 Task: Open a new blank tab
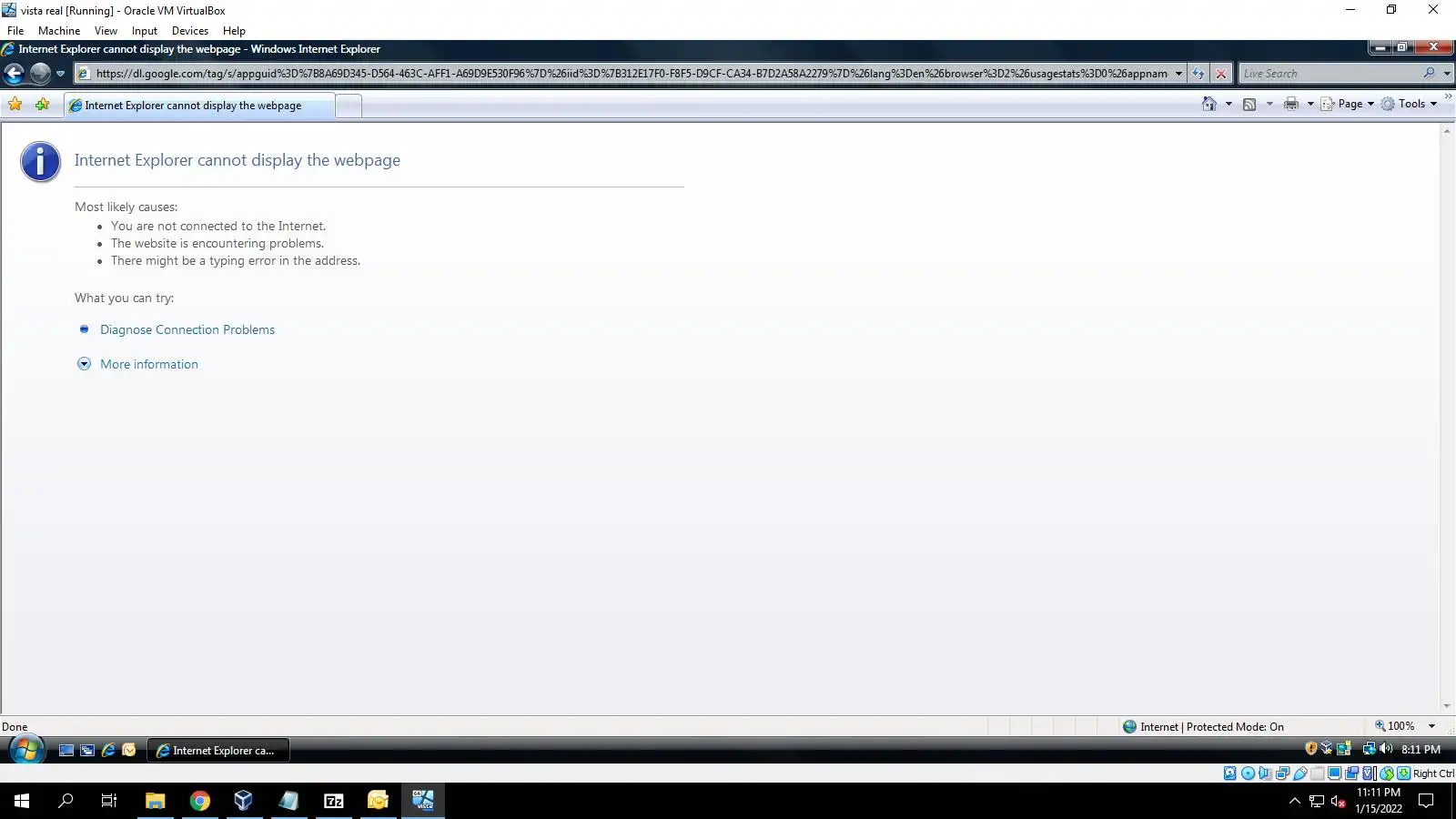349,106
